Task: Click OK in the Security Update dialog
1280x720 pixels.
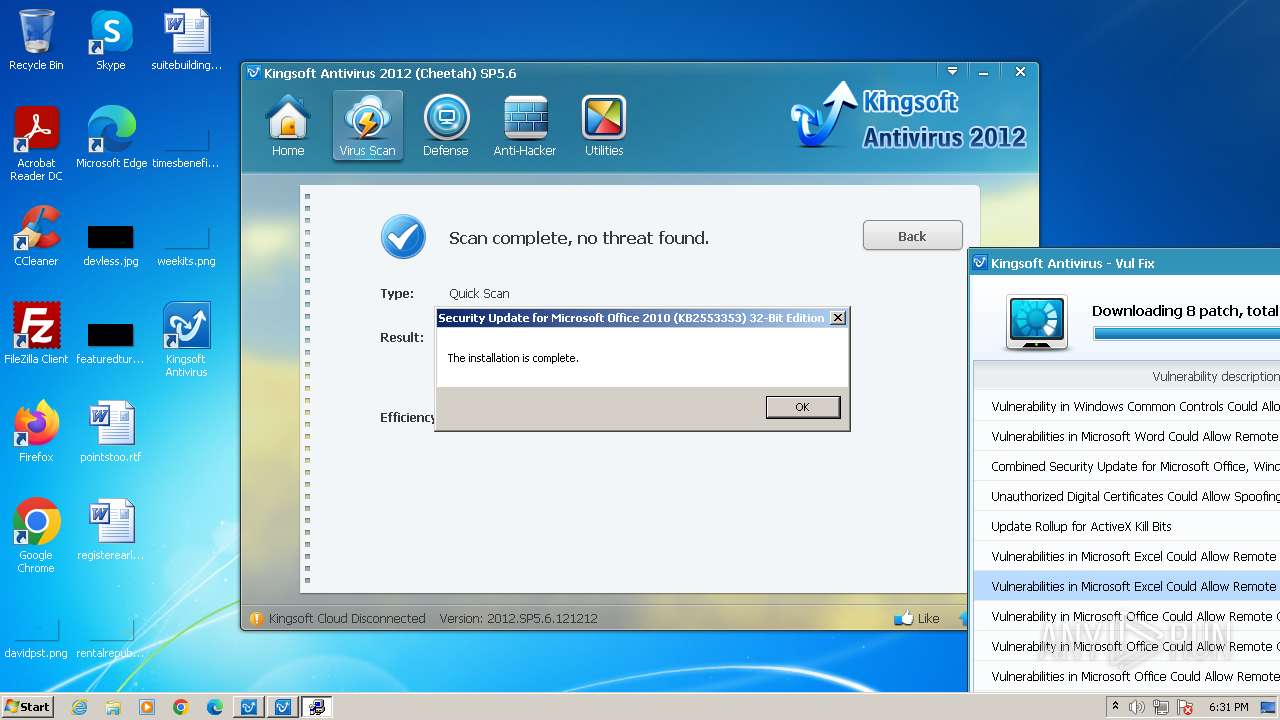Action: [x=802, y=407]
